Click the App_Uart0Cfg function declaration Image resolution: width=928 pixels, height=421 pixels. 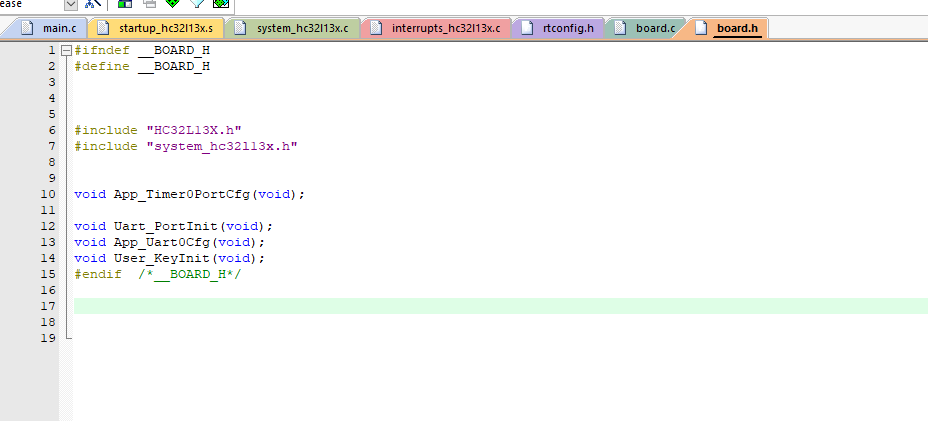tap(170, 242)
